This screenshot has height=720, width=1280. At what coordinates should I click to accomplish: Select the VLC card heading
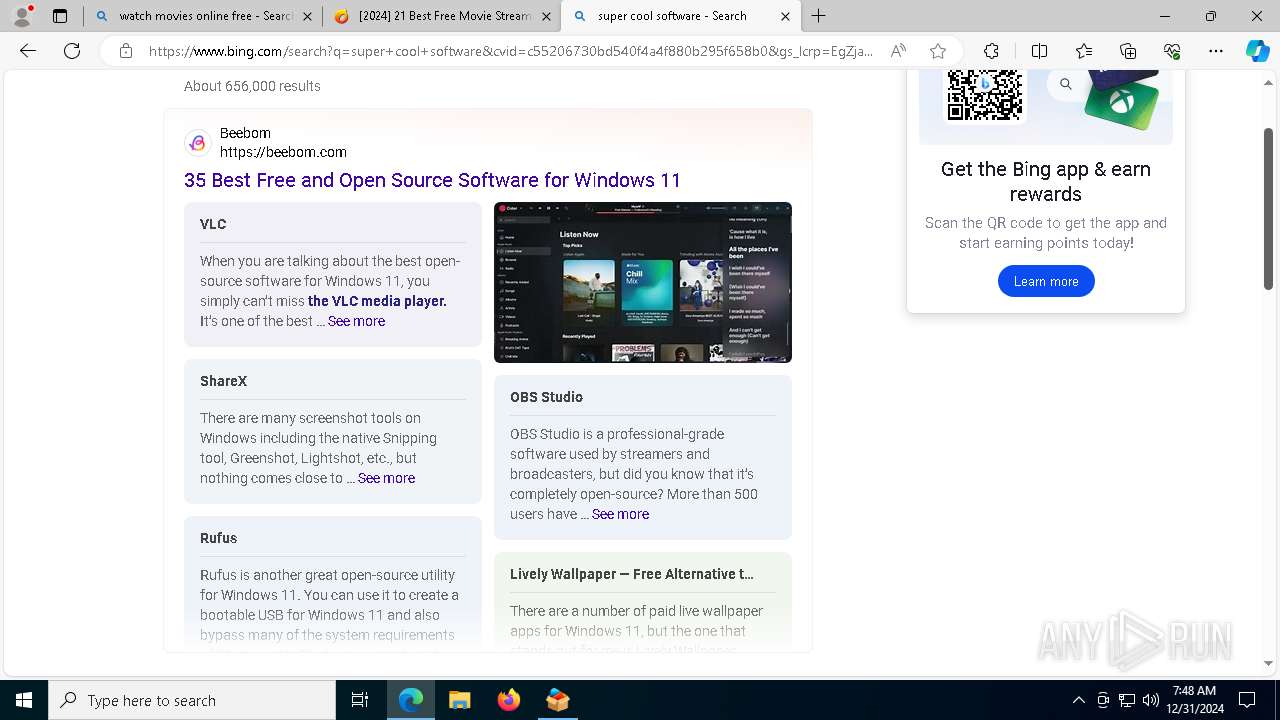point(213,224)
